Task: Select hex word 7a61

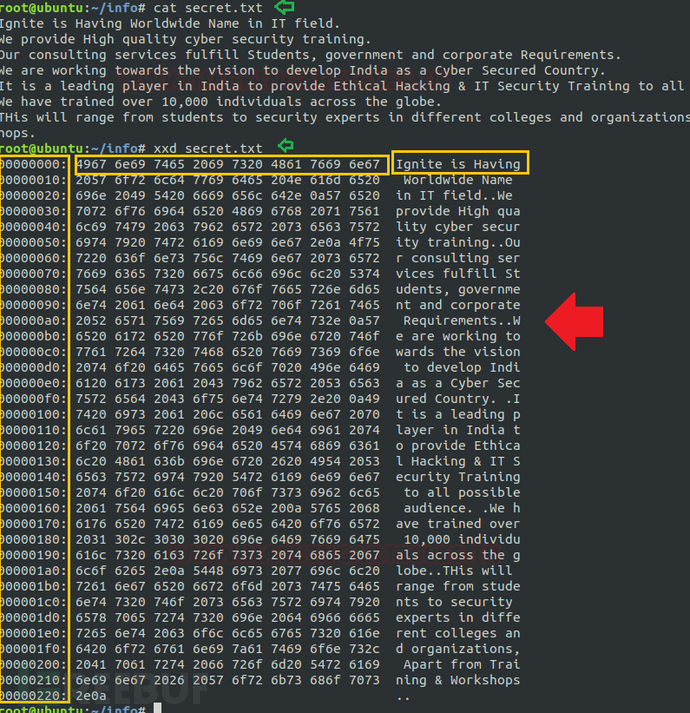Action: [247, 649]
